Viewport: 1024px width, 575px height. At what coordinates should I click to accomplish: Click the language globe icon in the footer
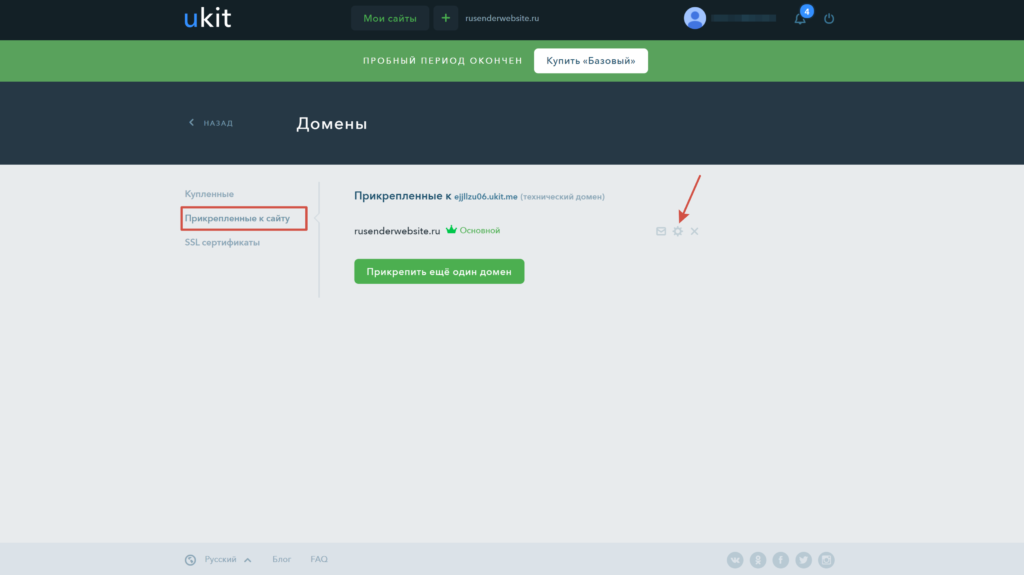tap(190, 560)
